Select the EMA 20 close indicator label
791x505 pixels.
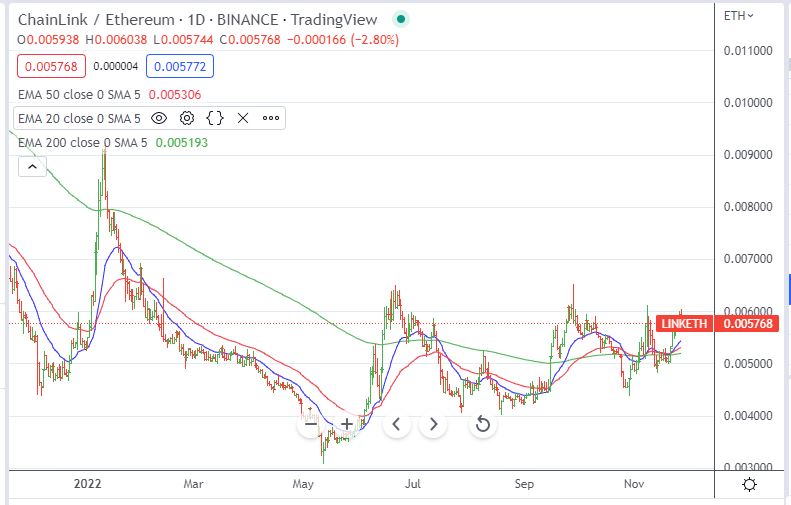click(x=79, y=119)
